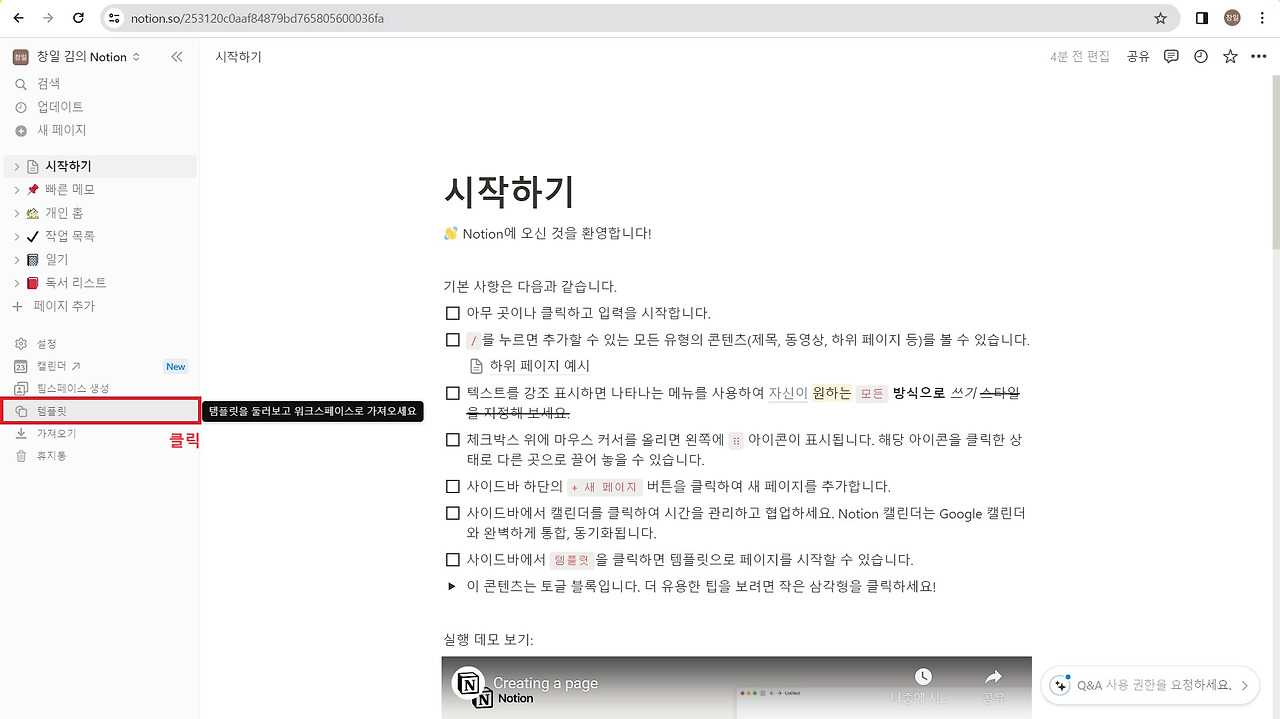Viewport: 1280px width, 719px height.
Task: Expand the 독서 리스트 page arrow
Action: tap(17, 283)
